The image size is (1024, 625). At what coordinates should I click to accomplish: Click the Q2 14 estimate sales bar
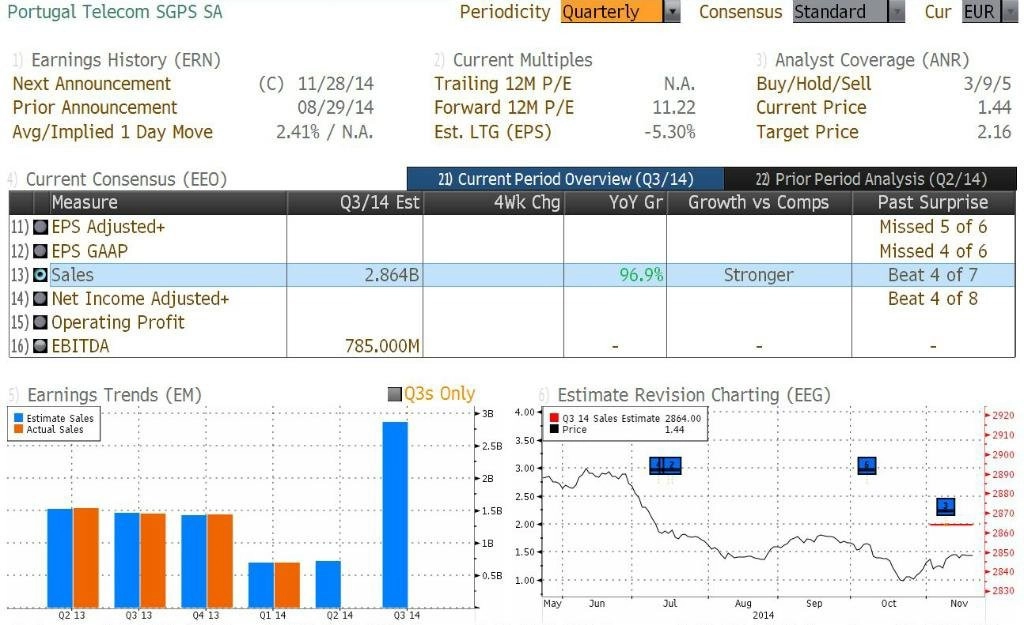[x=328, y=584]
